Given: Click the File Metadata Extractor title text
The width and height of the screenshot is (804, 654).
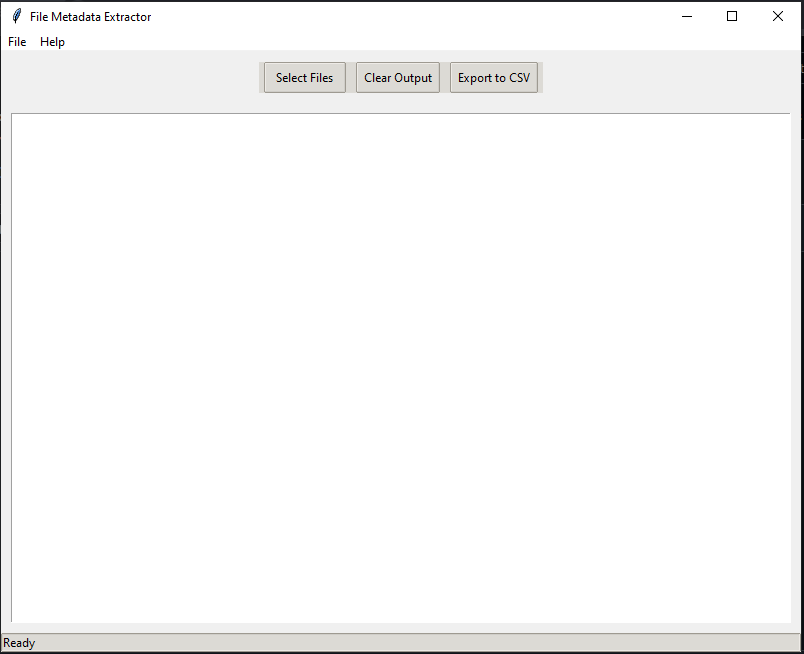Looking at the screenshot, I should tap(90, 17).
